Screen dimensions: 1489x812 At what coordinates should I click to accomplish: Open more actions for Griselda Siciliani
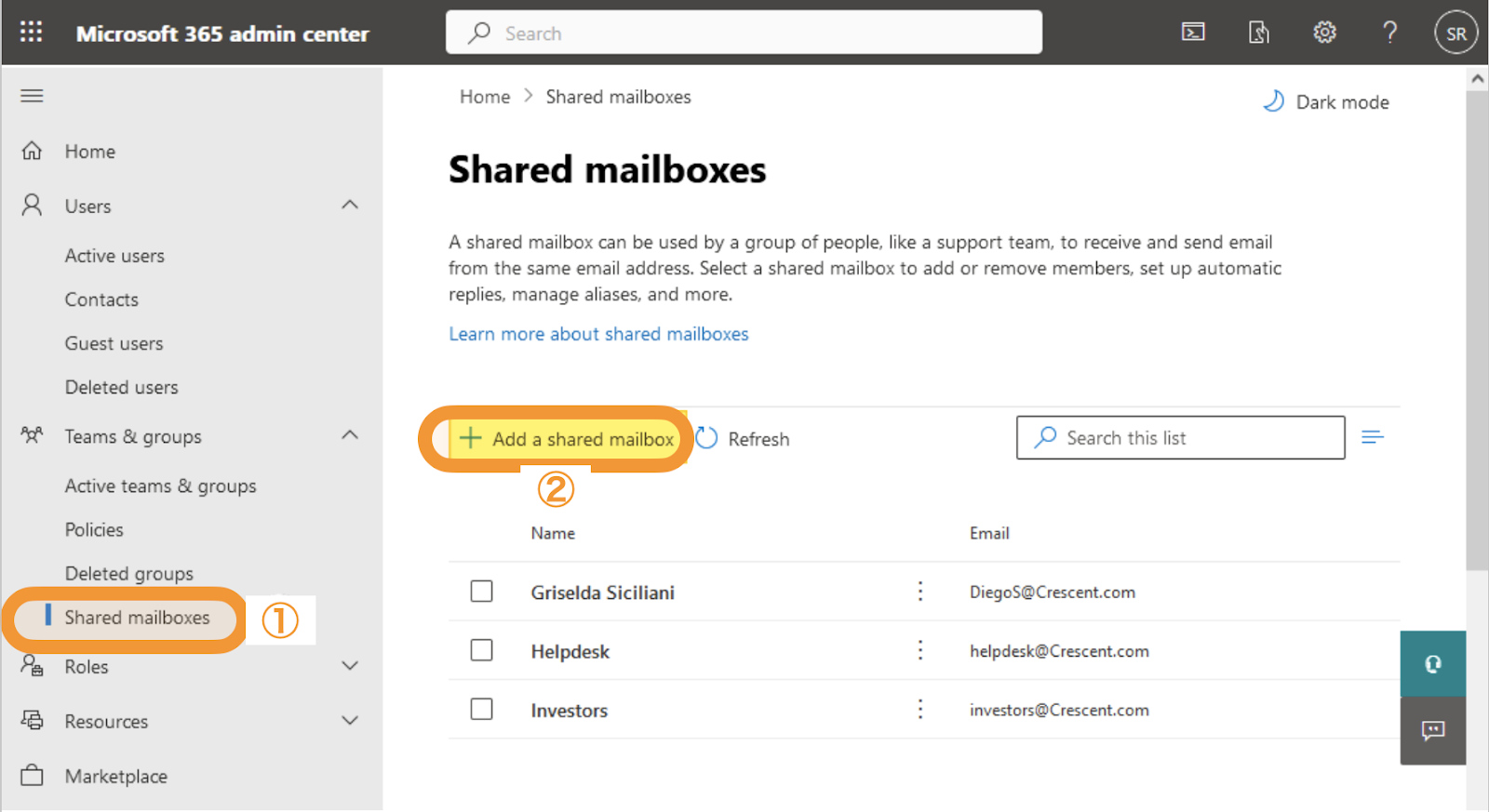point(920,592)
